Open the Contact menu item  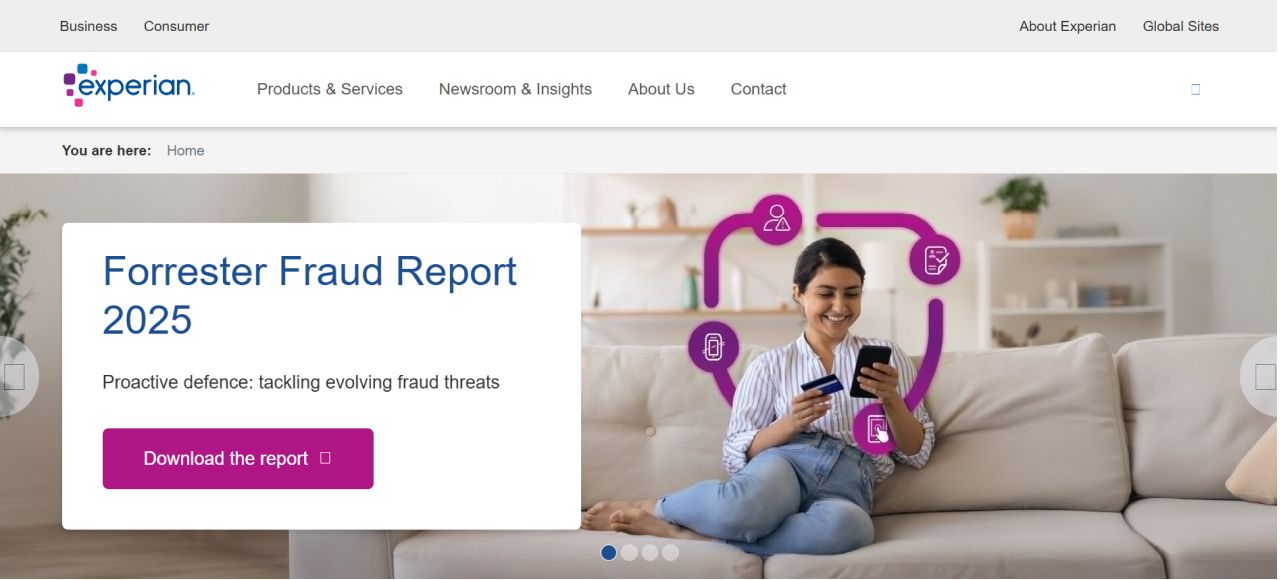(x=758, y=89)
